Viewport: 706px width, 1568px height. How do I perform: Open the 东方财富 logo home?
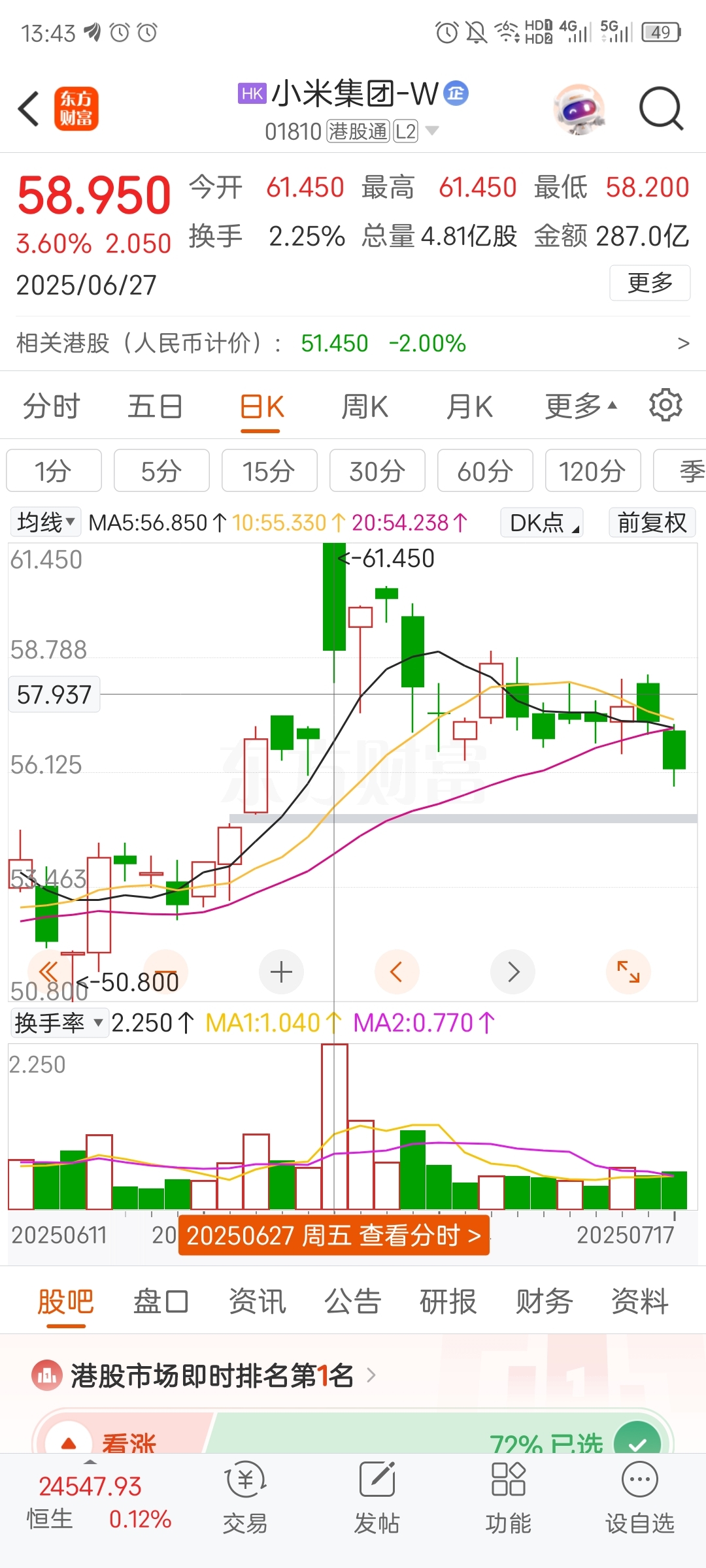[76, 108]
